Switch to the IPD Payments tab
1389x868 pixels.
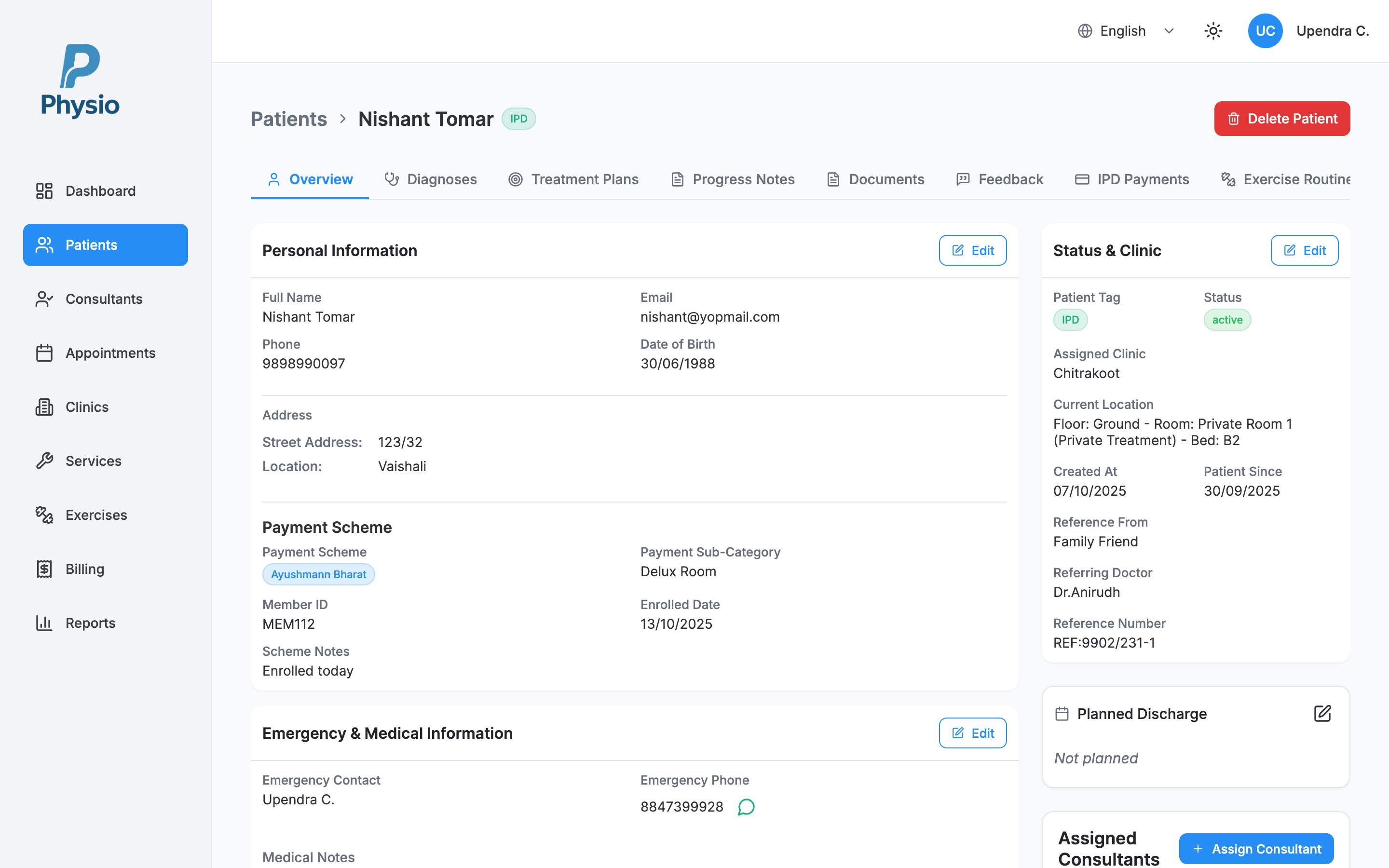click(x=1132, y=179)
